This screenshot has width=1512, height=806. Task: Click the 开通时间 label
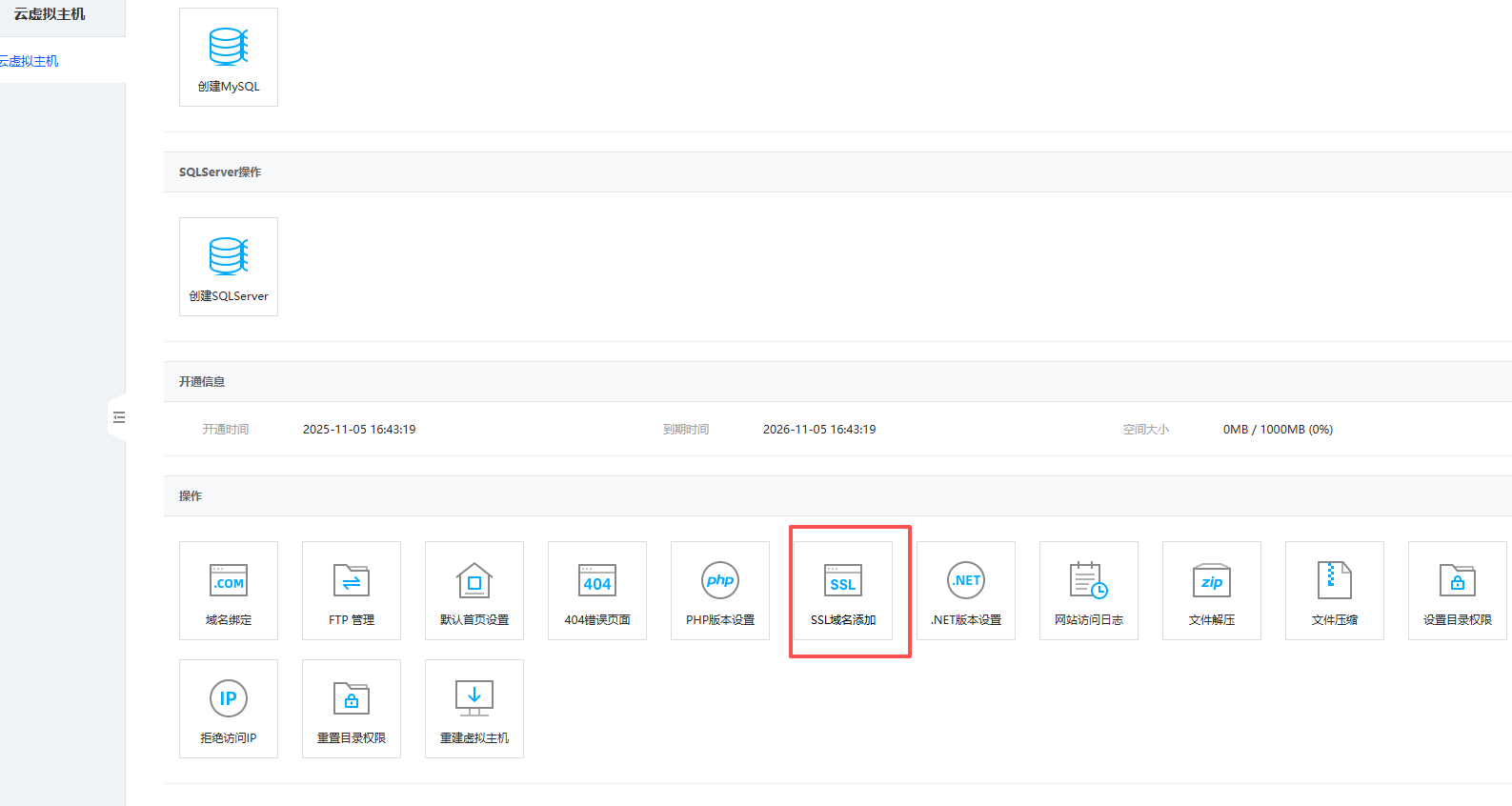pos(226,430)
